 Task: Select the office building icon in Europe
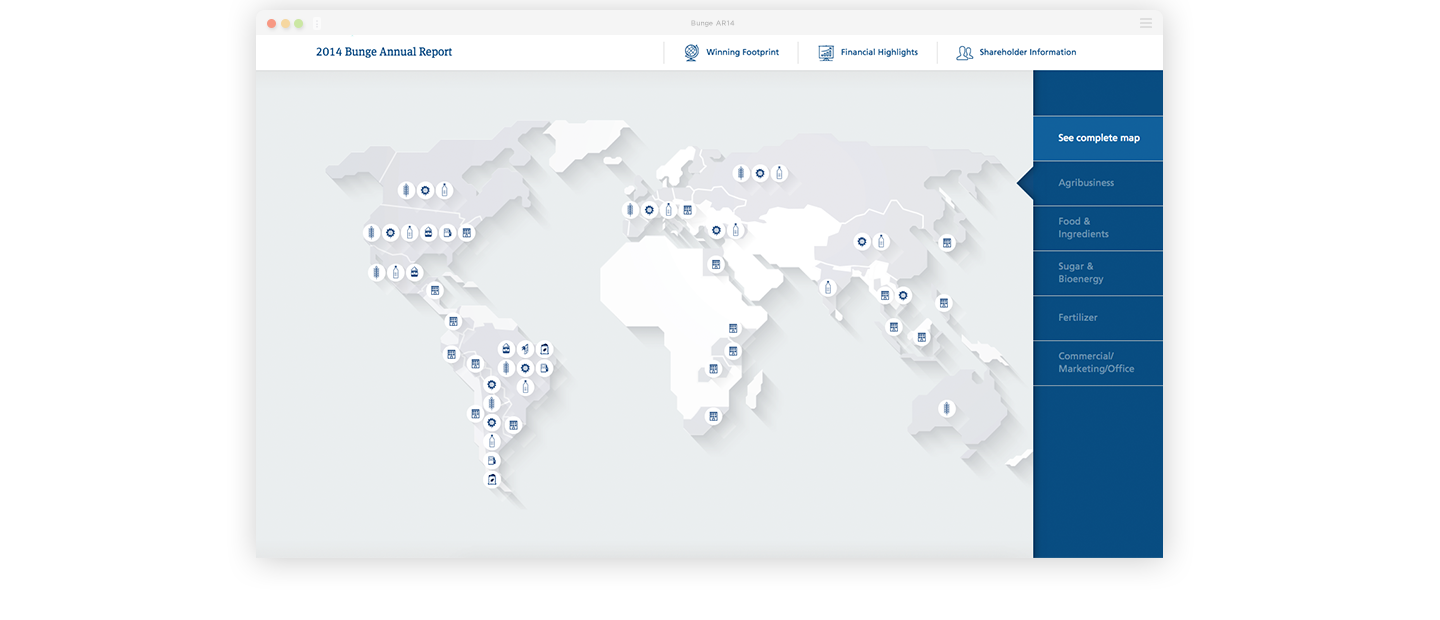(687, 210)
